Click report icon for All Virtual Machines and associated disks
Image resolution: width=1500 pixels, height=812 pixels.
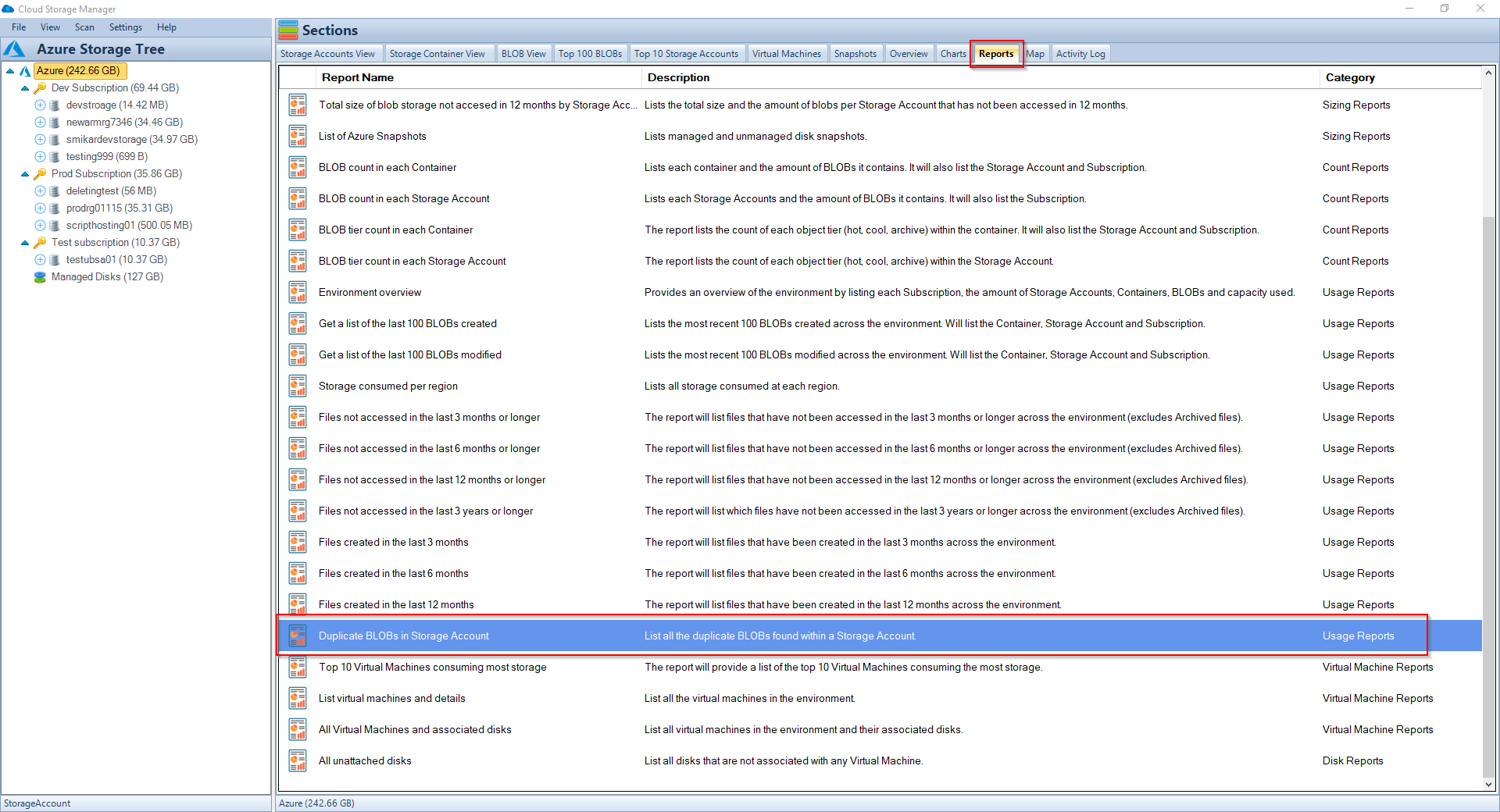tap(298, 729)
